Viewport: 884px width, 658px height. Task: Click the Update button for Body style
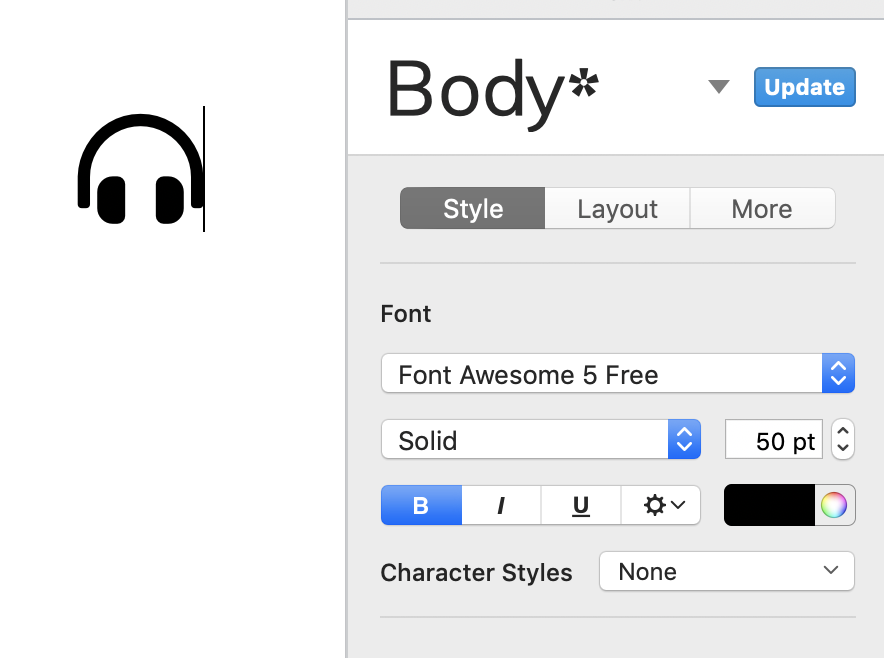pyautogui.click(x=804, y=87)
